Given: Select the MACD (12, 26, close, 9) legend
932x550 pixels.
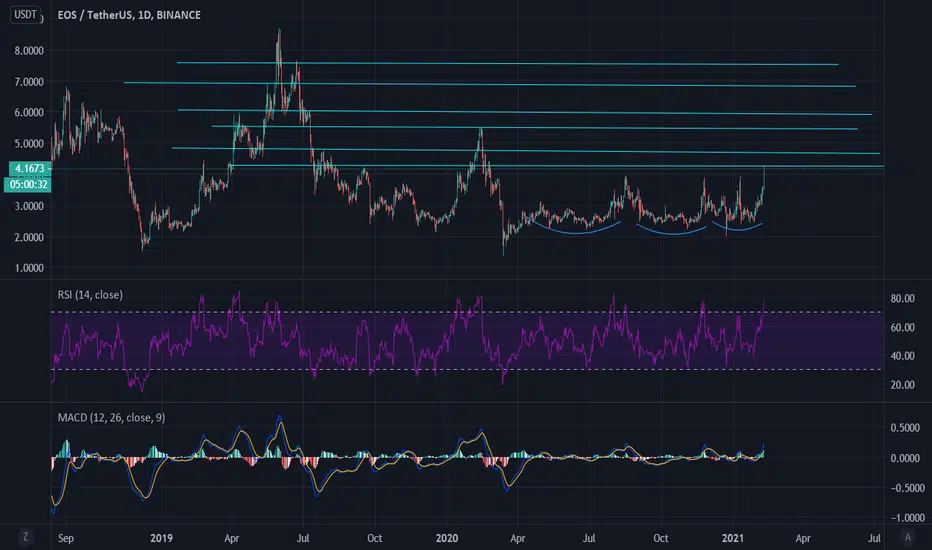Looking at the screenshot, I should pyautogui.click(x=111, y=417).
